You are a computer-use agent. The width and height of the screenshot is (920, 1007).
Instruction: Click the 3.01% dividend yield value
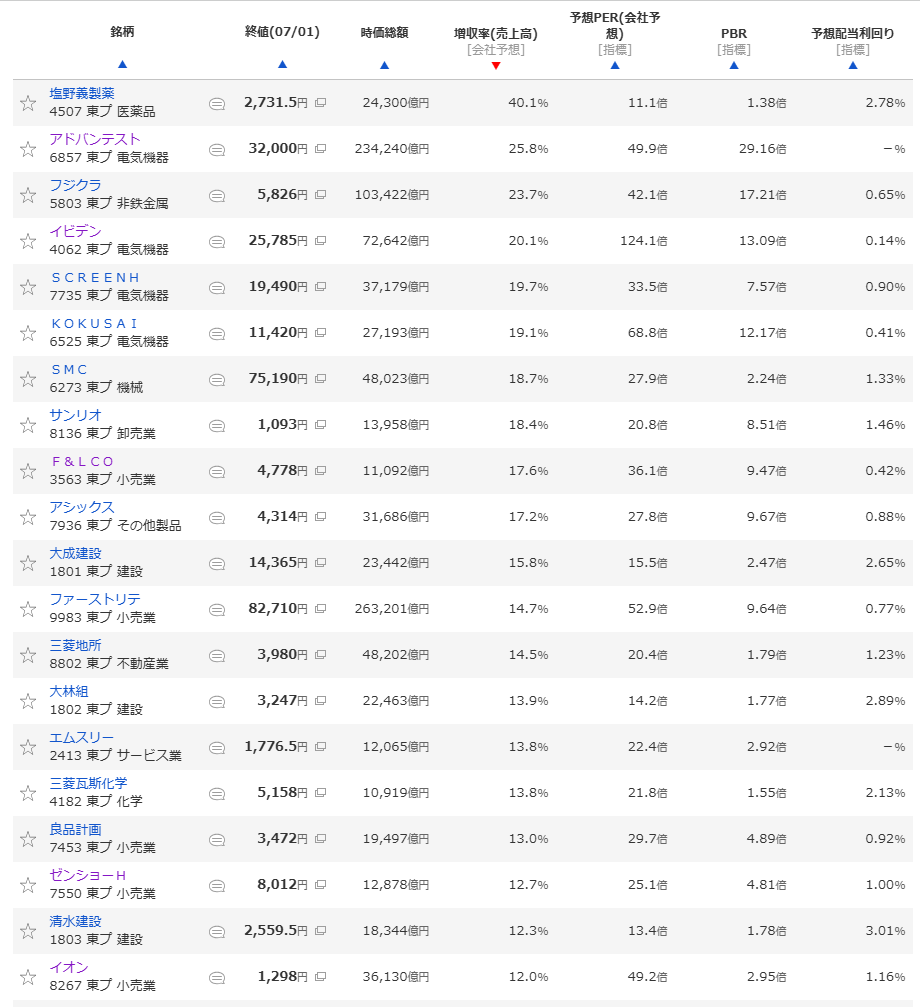pos(885,931)
